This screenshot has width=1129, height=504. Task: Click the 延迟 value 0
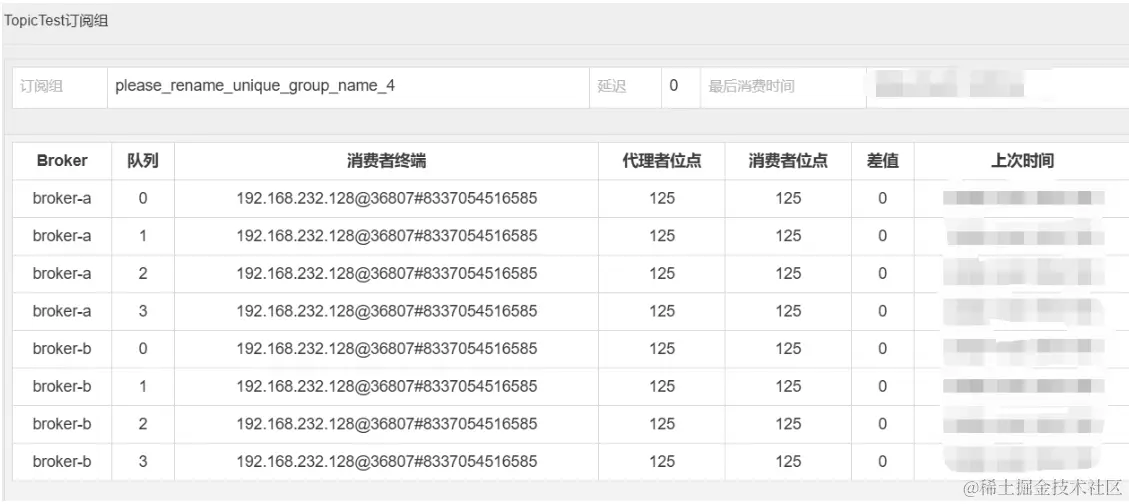coord(673,86)
